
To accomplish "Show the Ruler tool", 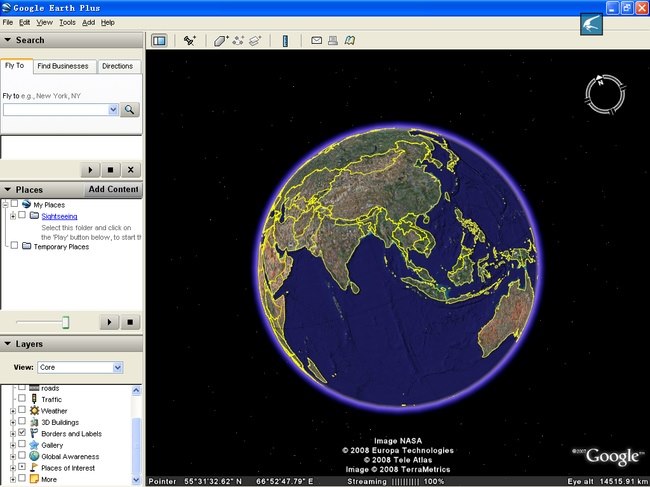I will point(285,41).
